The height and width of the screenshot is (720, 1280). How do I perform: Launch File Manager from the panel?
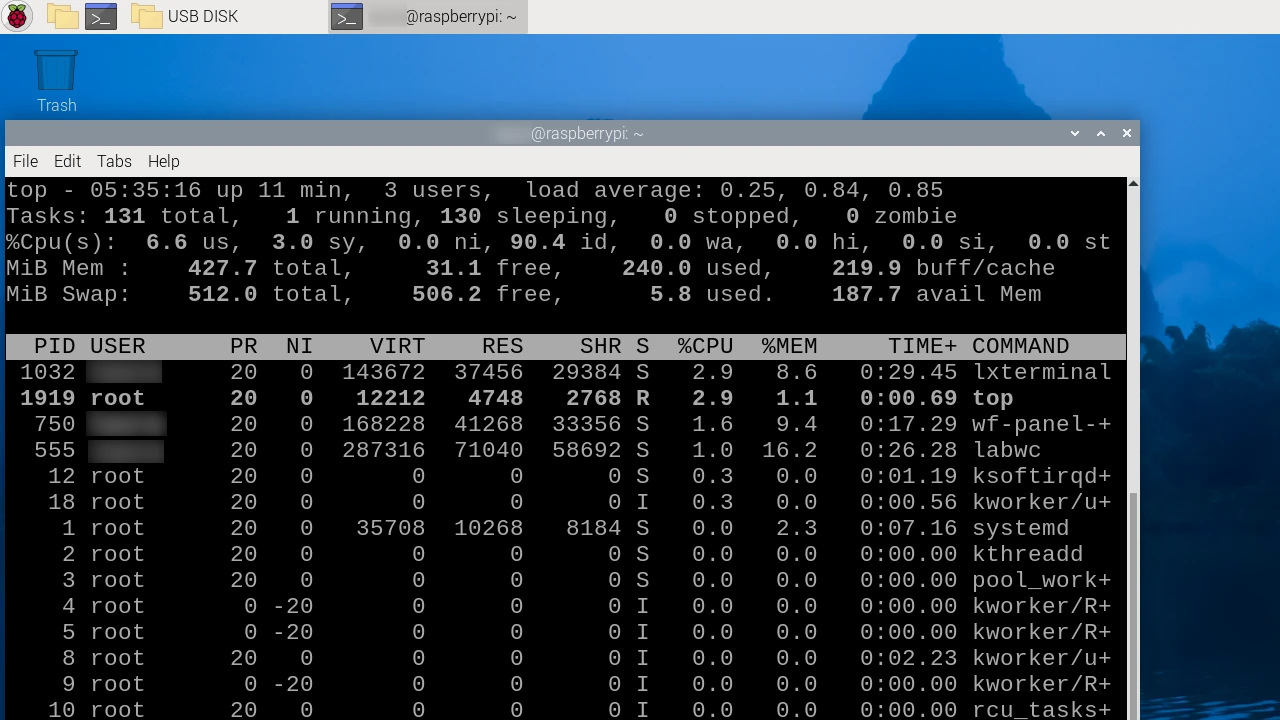(x=62, y=16)
